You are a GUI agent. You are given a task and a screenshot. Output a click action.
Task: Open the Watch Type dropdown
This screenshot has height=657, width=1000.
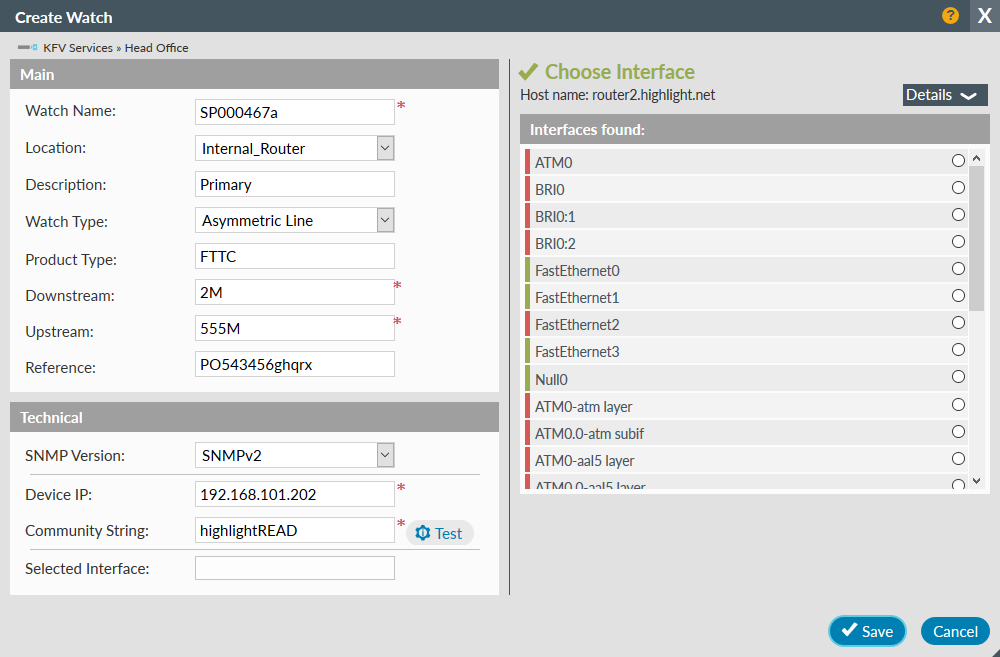(383, 220)
